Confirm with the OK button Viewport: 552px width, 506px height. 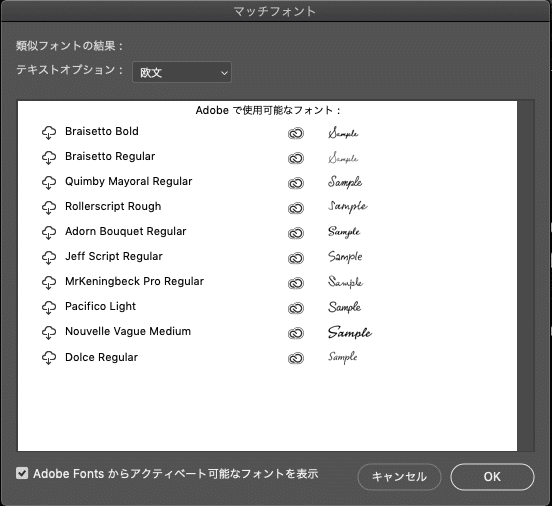[x=492, y=477]
